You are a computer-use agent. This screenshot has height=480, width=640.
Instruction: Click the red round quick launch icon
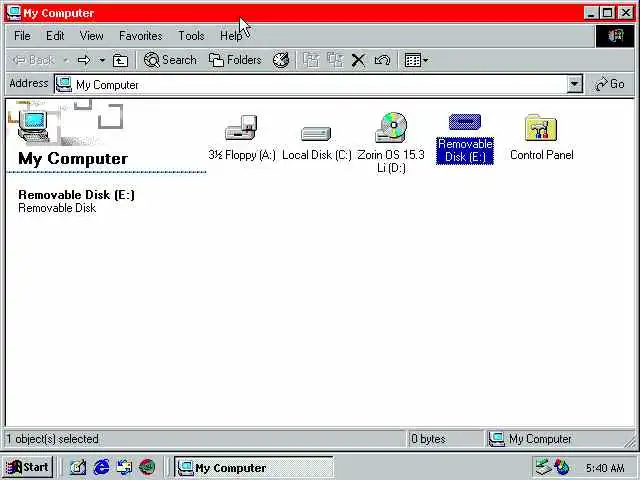coord(147,467)
